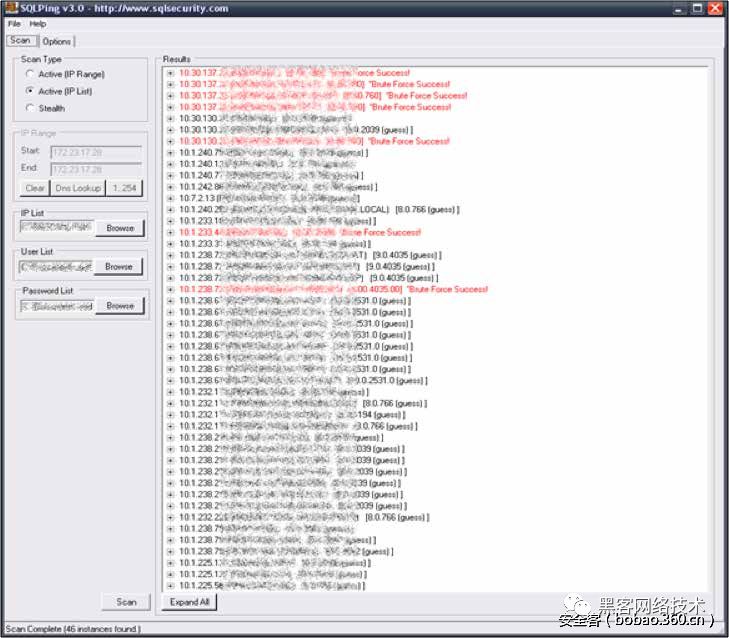Screen dimensions: 729x638
Task: Expand the 10.30.130 2039 (guess) node
Action: click(171, 130)
